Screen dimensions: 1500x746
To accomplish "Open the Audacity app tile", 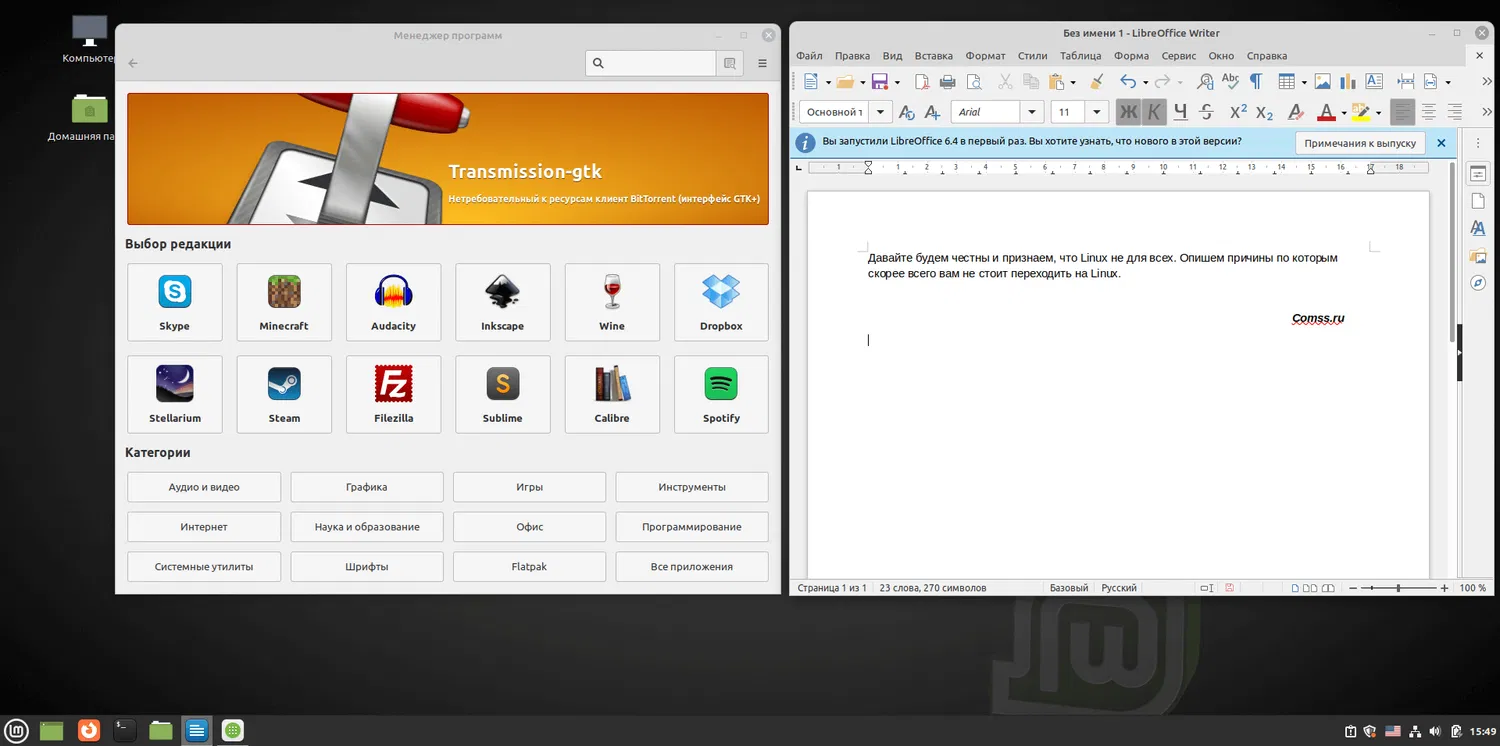I will [393, 302].
